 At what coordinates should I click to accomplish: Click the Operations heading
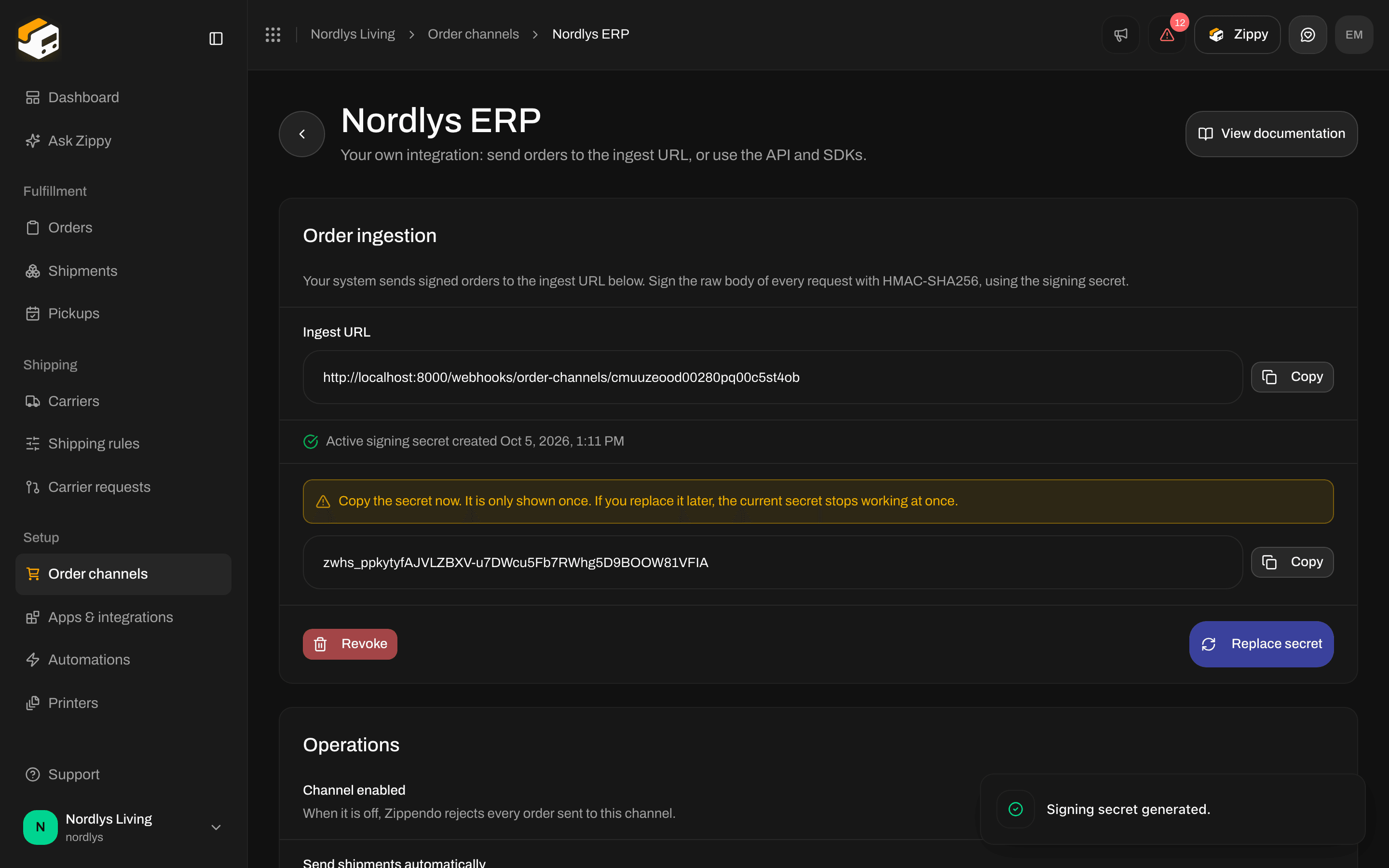click(351, 745)
